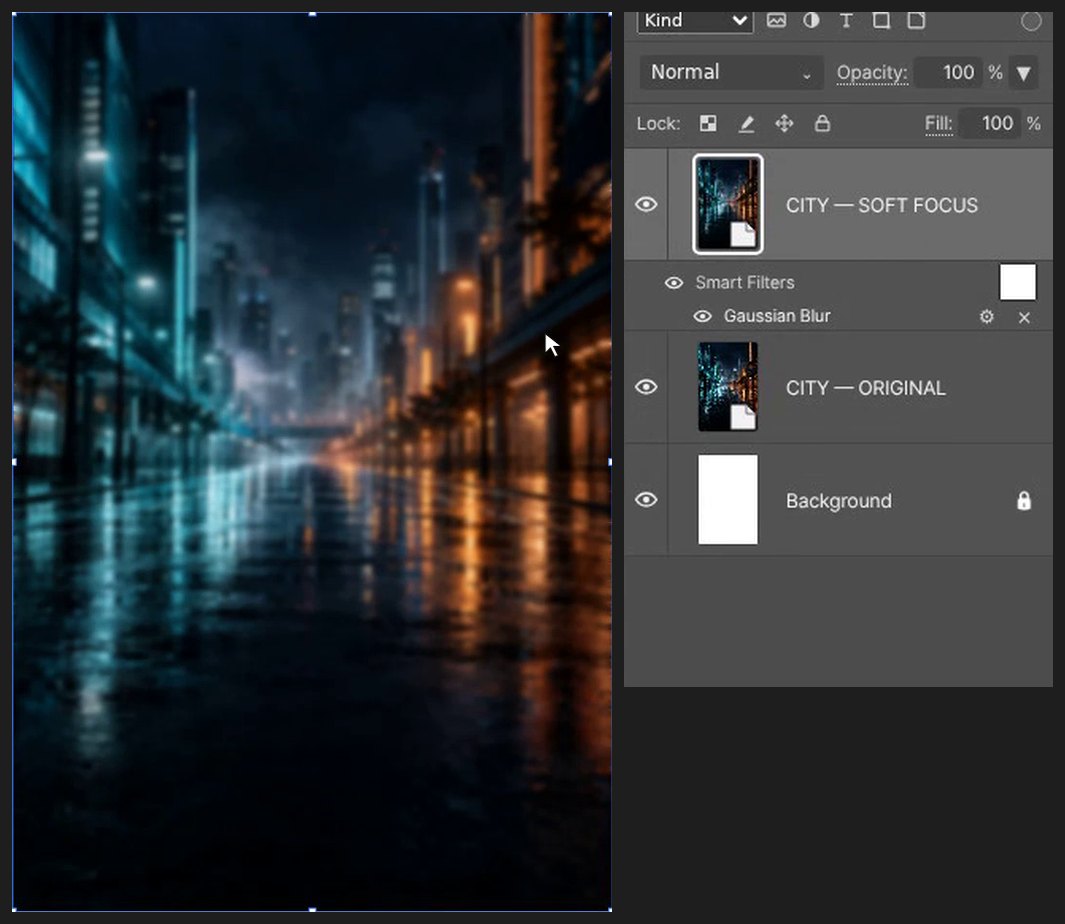The height and width of the screenshot is (924, 1065).
Task: Filter layers by pixel layer icon
Action: coord(776,20)
